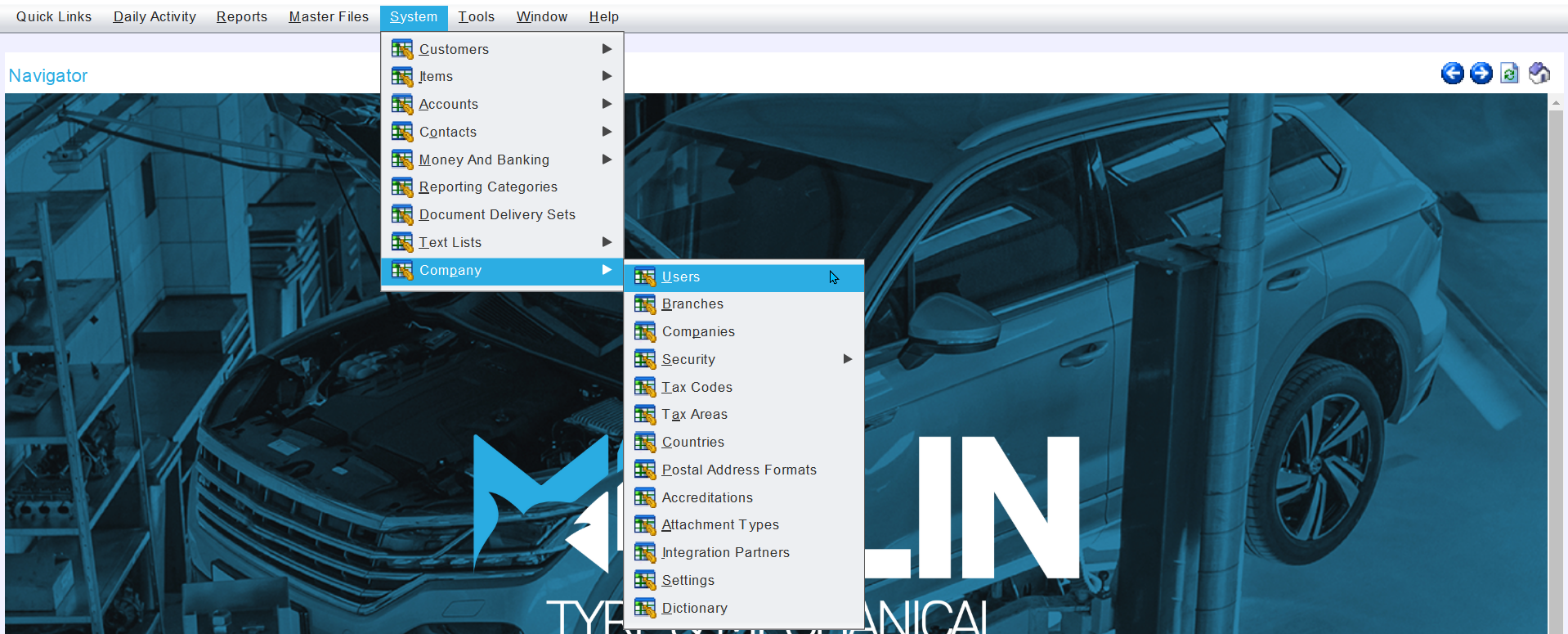Viewport: 1568px width, 634px height.
Task: Select the Tax Areas entry
Action: pos(744,414)
